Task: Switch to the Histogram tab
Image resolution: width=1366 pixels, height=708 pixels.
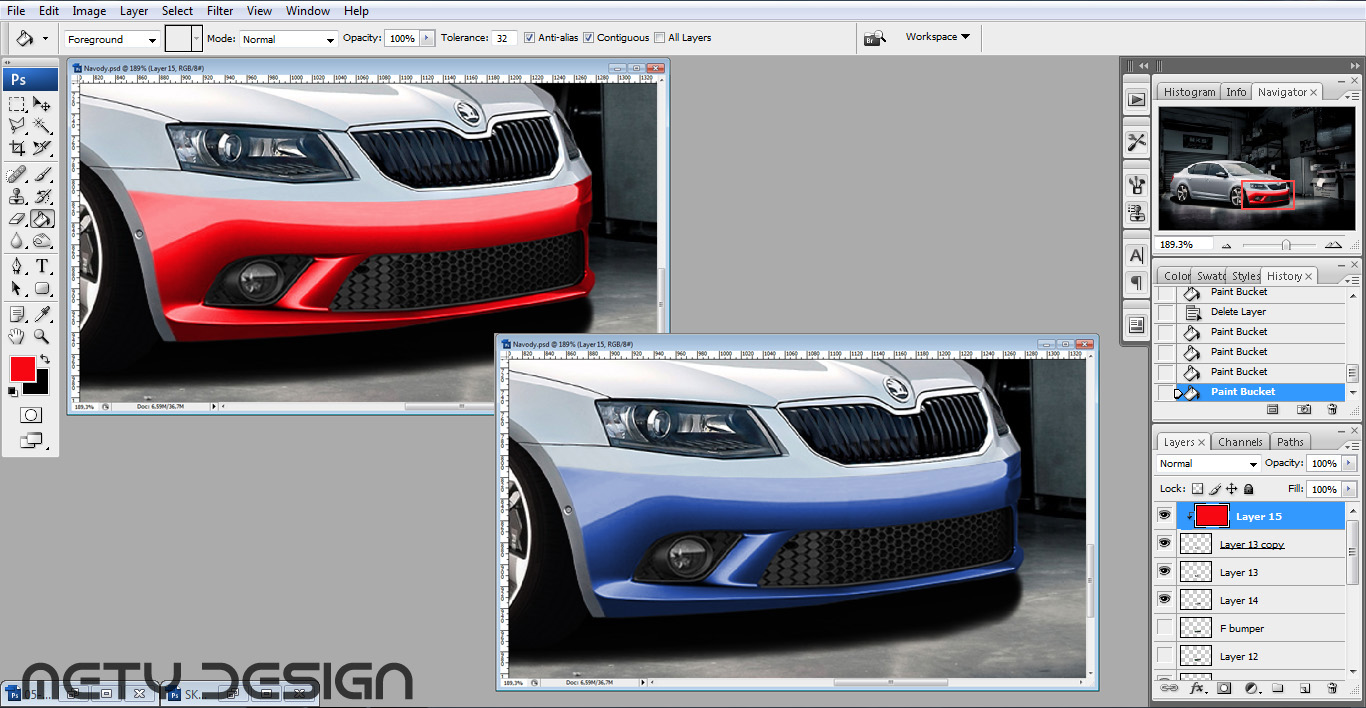Action: pyautogui.click(x=1189, y=92)
